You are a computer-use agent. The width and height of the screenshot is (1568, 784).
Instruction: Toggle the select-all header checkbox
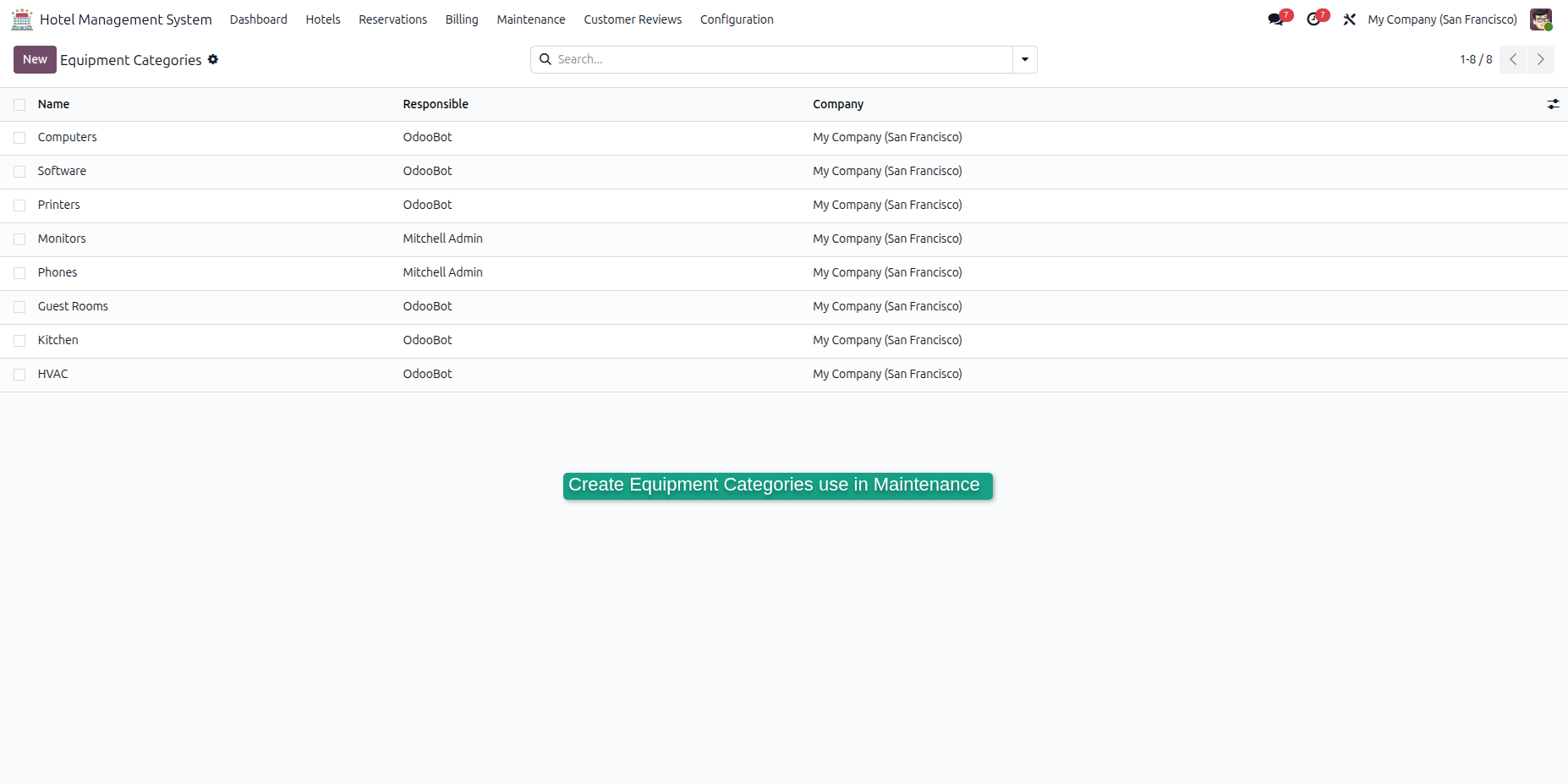coord(19,104)
